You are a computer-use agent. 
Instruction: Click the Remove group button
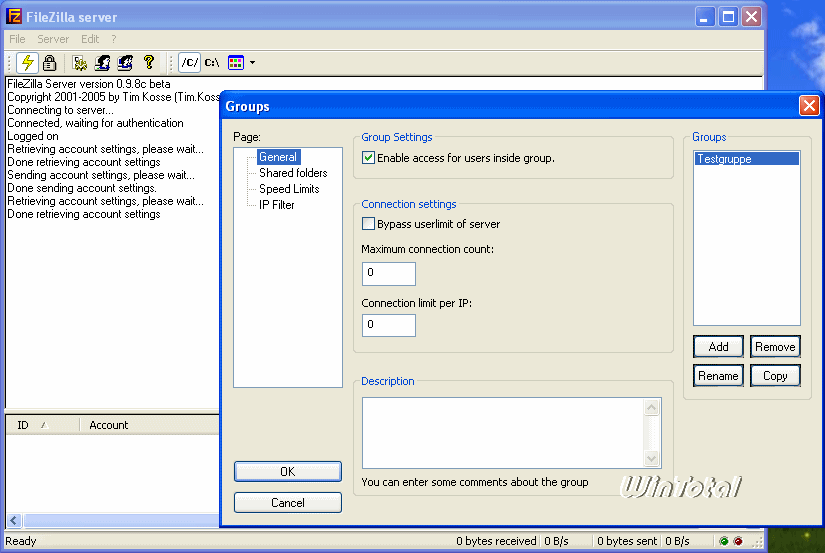pyautogui.click(x=775, y=347)
